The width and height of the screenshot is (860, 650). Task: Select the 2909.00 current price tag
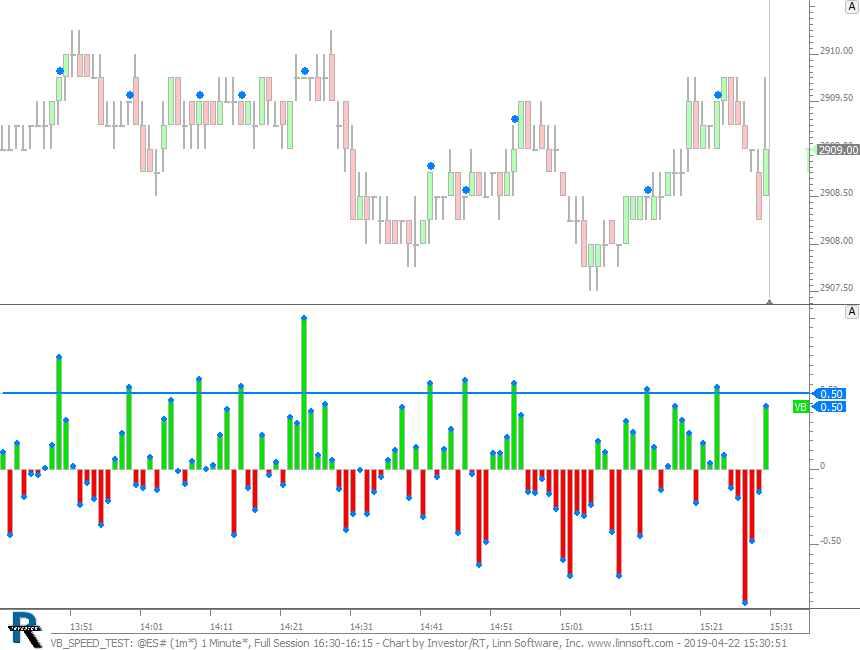(838, 150)
